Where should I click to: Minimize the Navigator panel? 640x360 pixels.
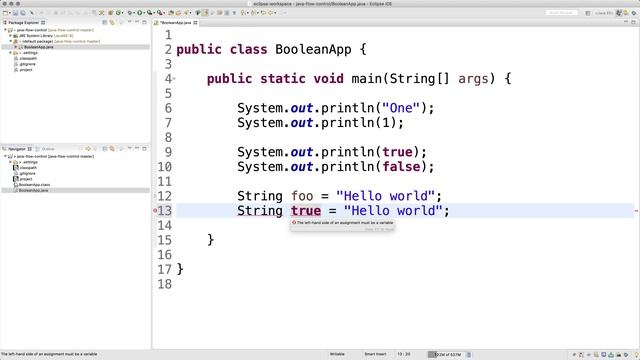click(x=137, y=149)
